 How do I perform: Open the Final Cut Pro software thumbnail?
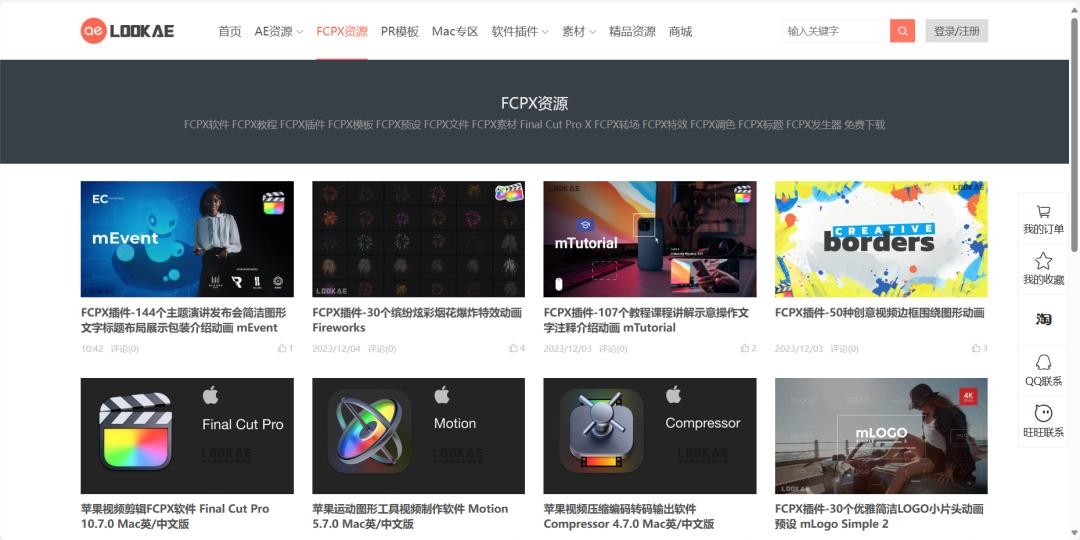pos(187,435)
